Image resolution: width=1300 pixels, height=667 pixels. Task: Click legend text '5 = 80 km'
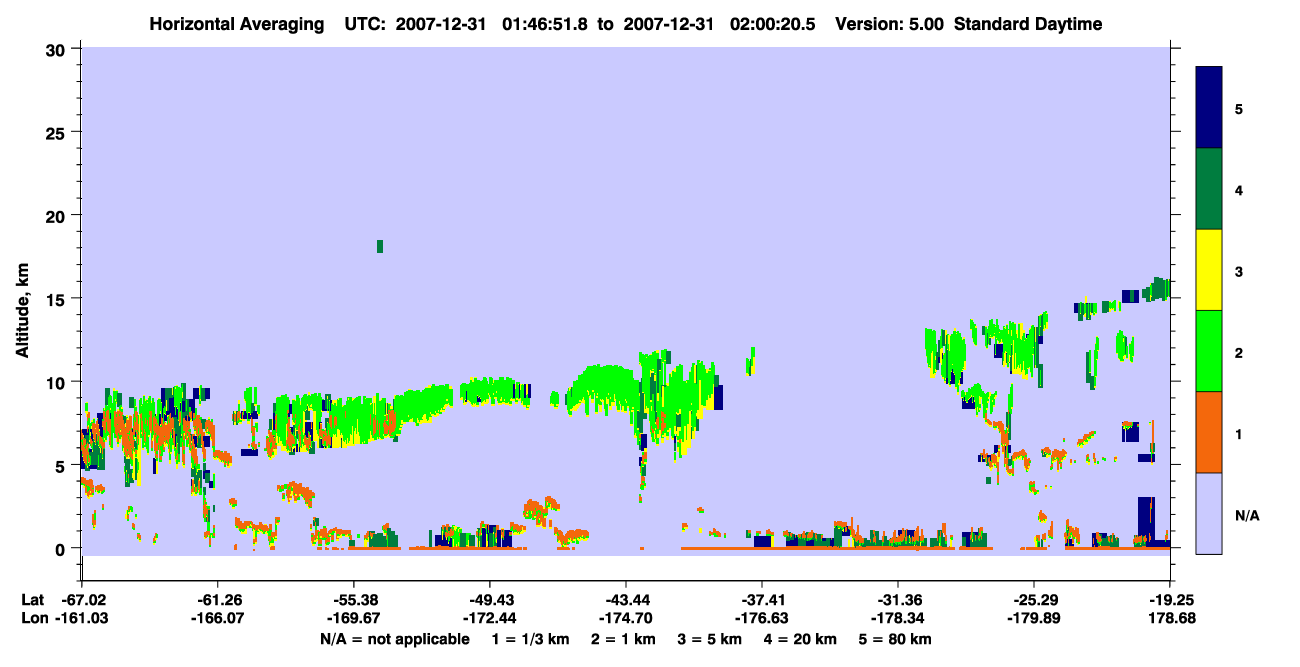tap(895, 639)
